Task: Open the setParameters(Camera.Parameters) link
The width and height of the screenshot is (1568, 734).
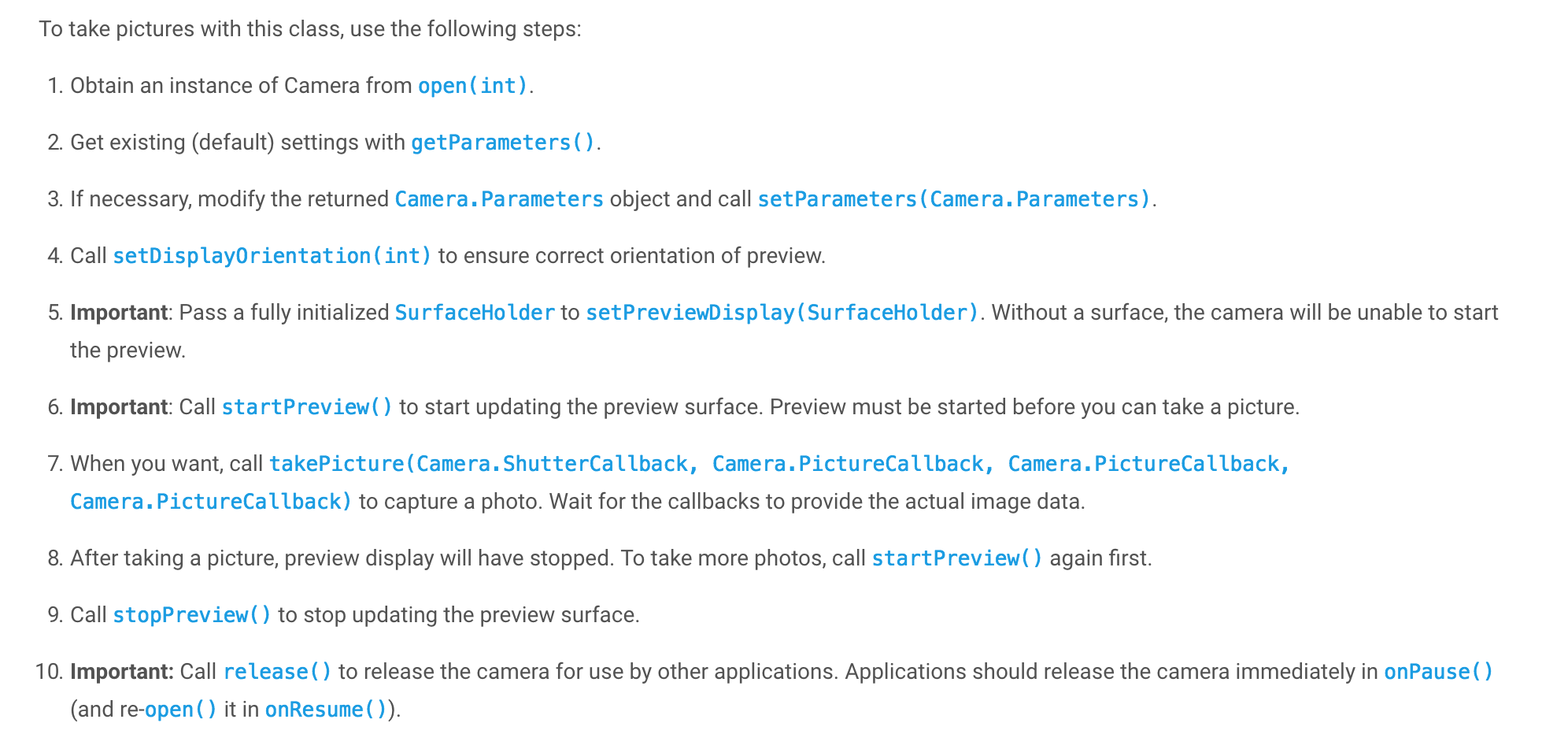Action: click(x=954, y=199)
